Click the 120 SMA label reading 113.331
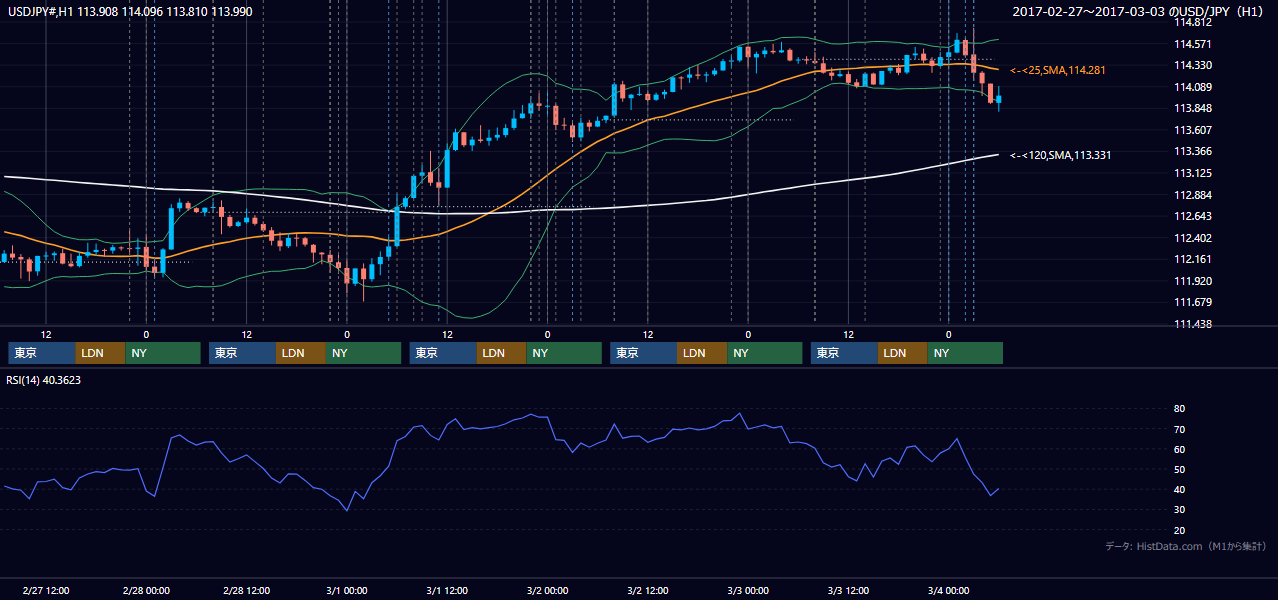Image resolution: width=1278 pixels, height=600 pixels. click(1060, 155)
